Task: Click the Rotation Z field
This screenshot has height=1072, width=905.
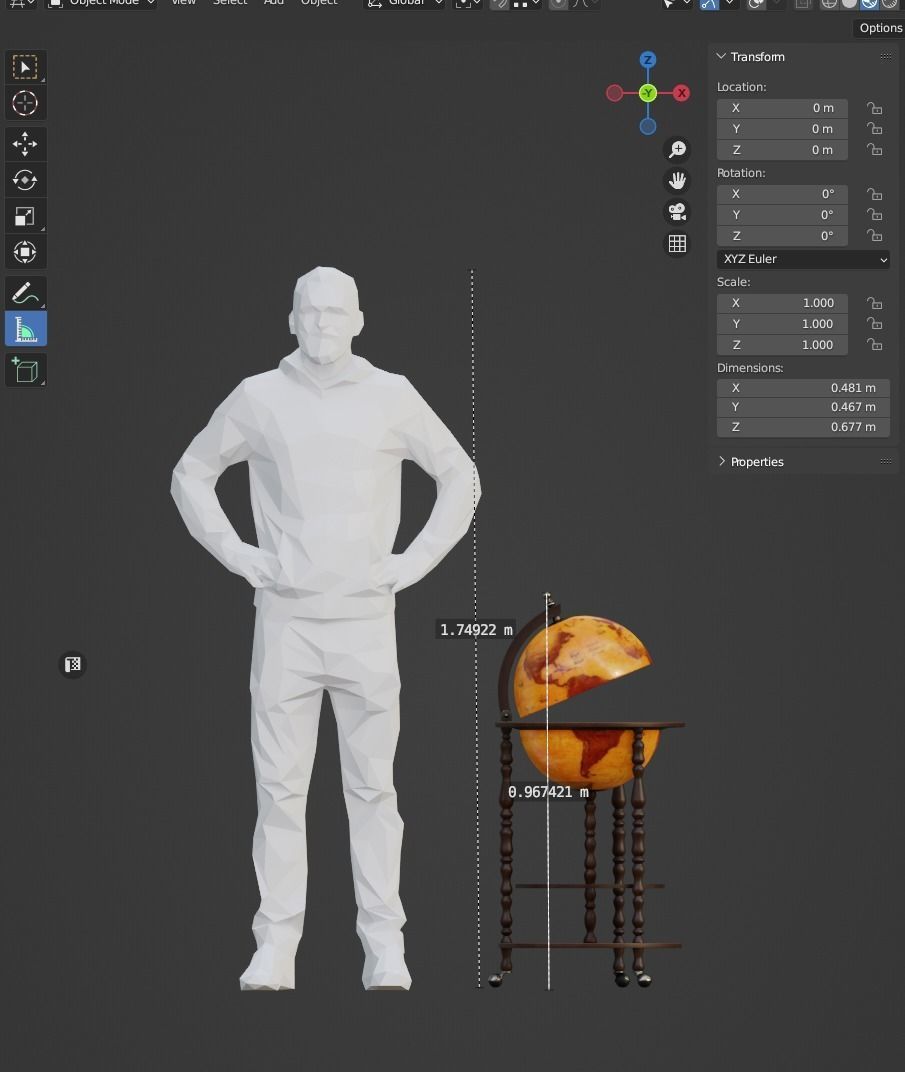Action: point(782,236)
